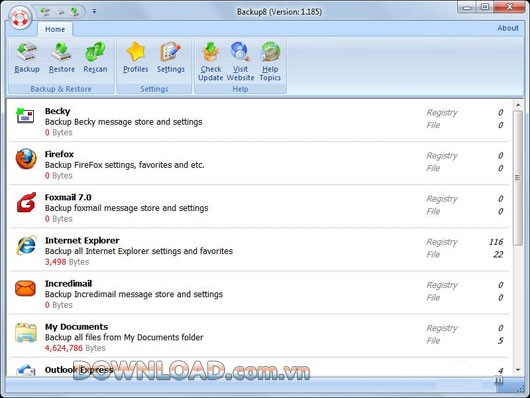Click Internet Explorer Registry count 116
This screenshot has height=398, width=530.
[496, 242]
